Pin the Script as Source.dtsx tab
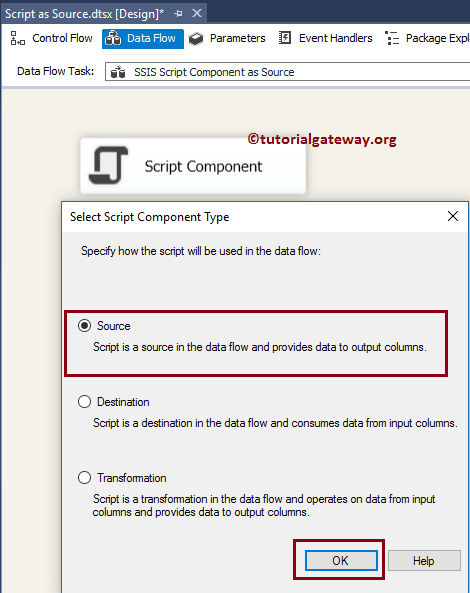 178,14
